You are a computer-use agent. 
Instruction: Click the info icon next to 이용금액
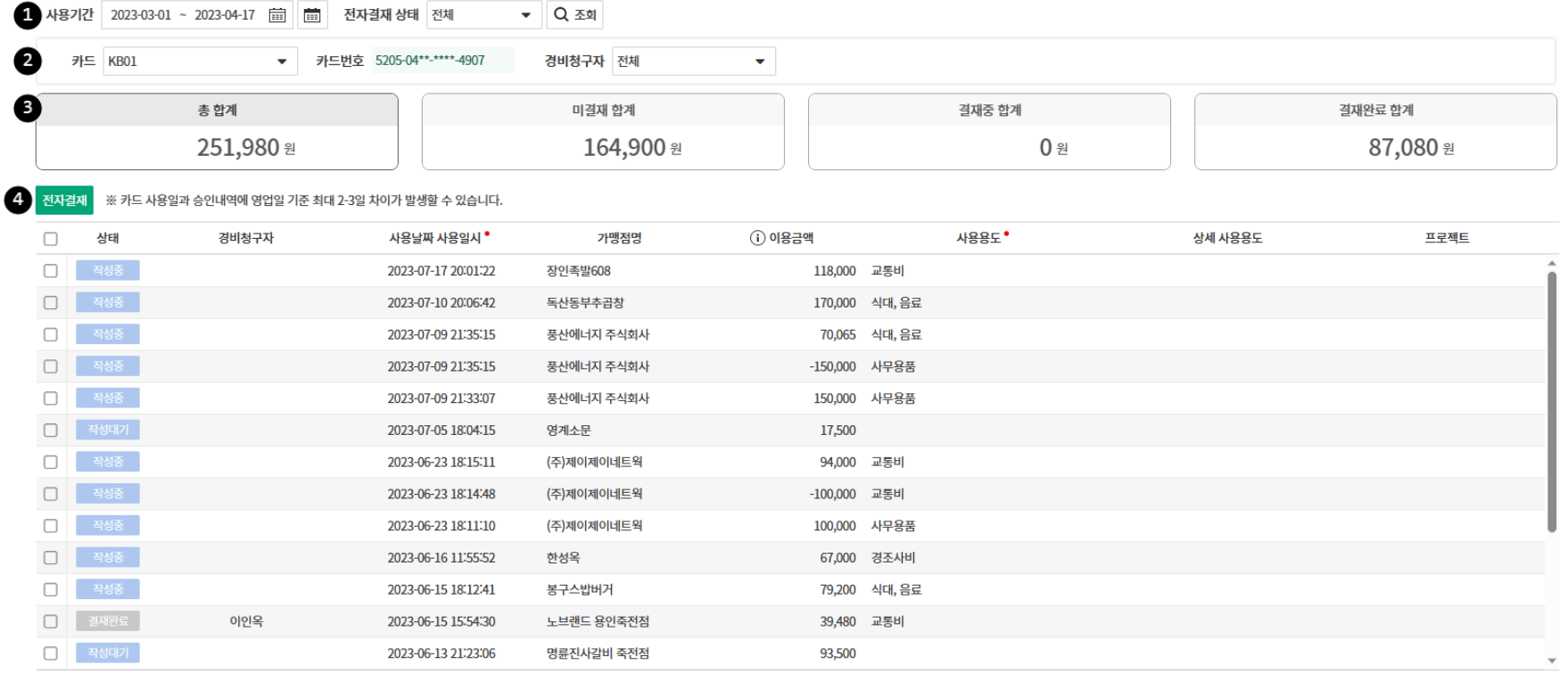[757, 238]
